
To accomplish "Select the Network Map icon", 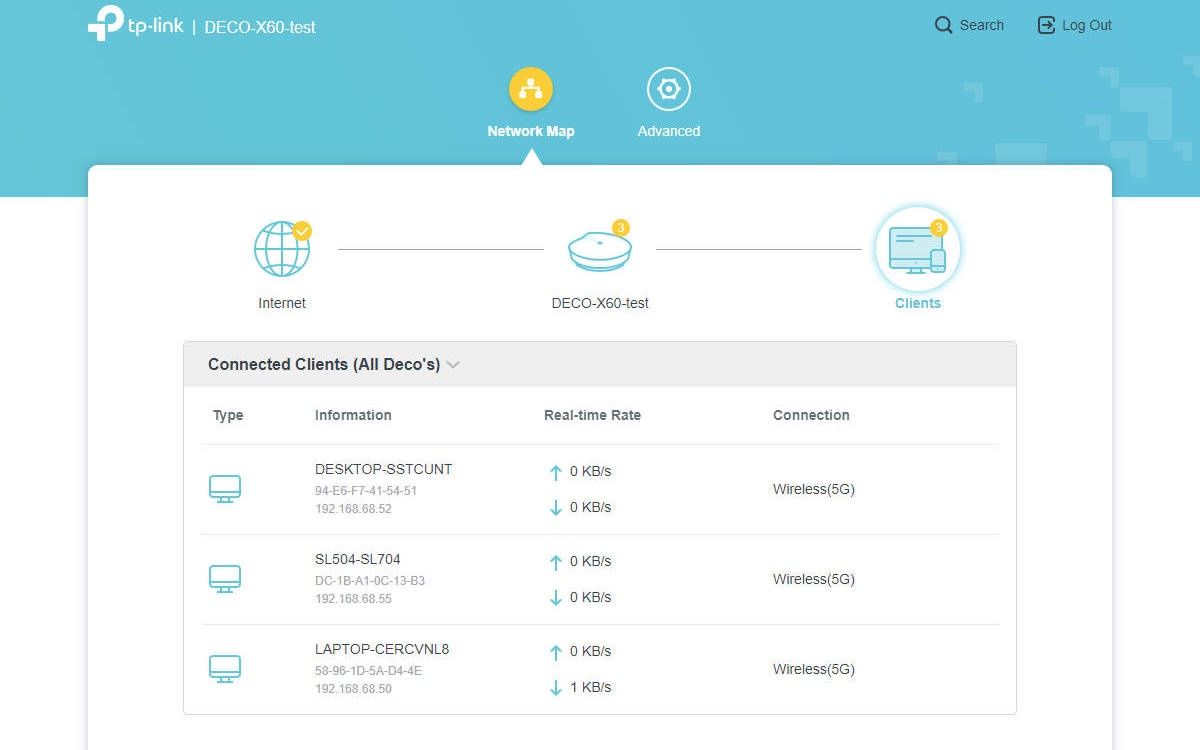I will point(531,89).
